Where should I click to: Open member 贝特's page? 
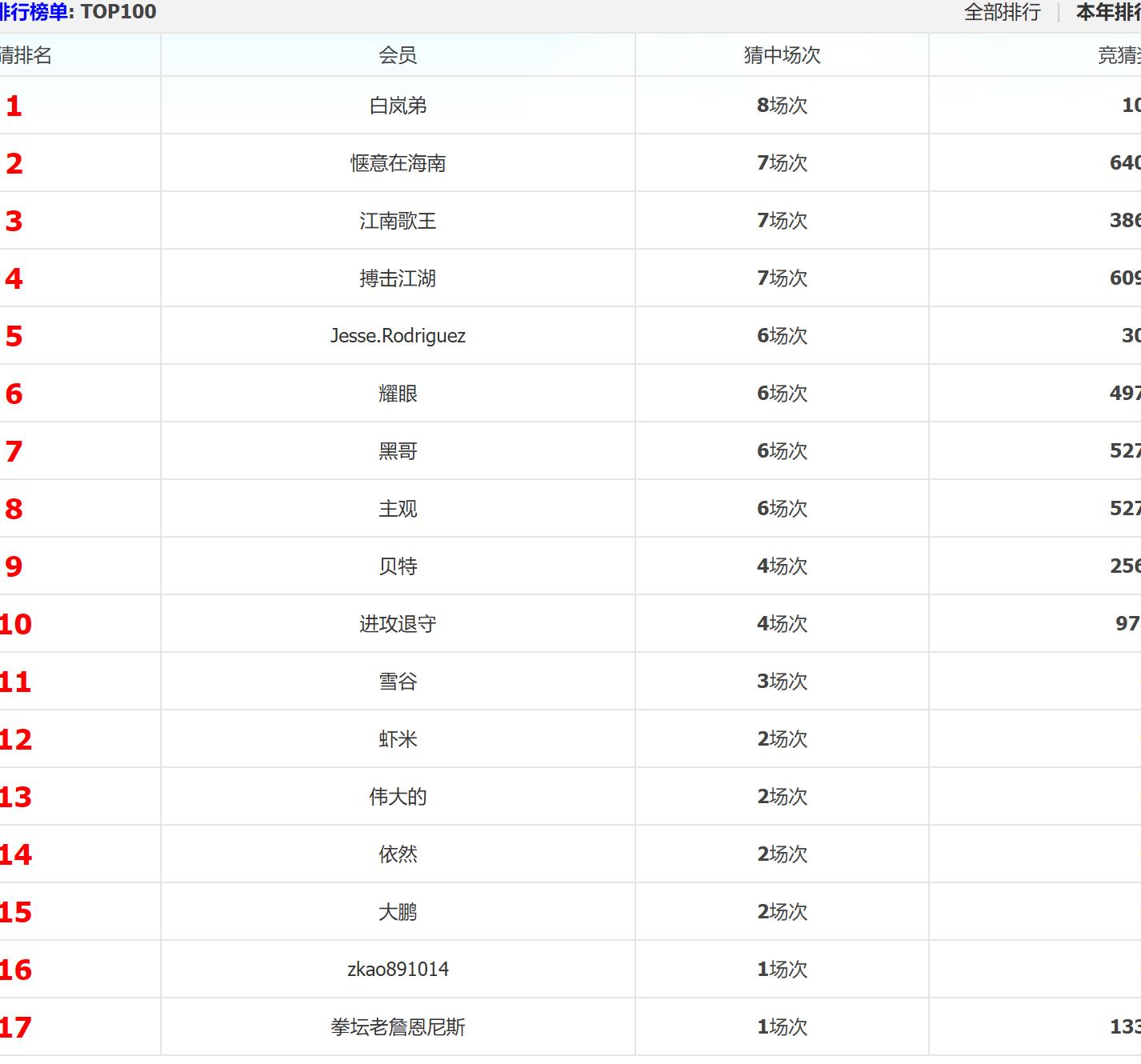coord(398,566)
